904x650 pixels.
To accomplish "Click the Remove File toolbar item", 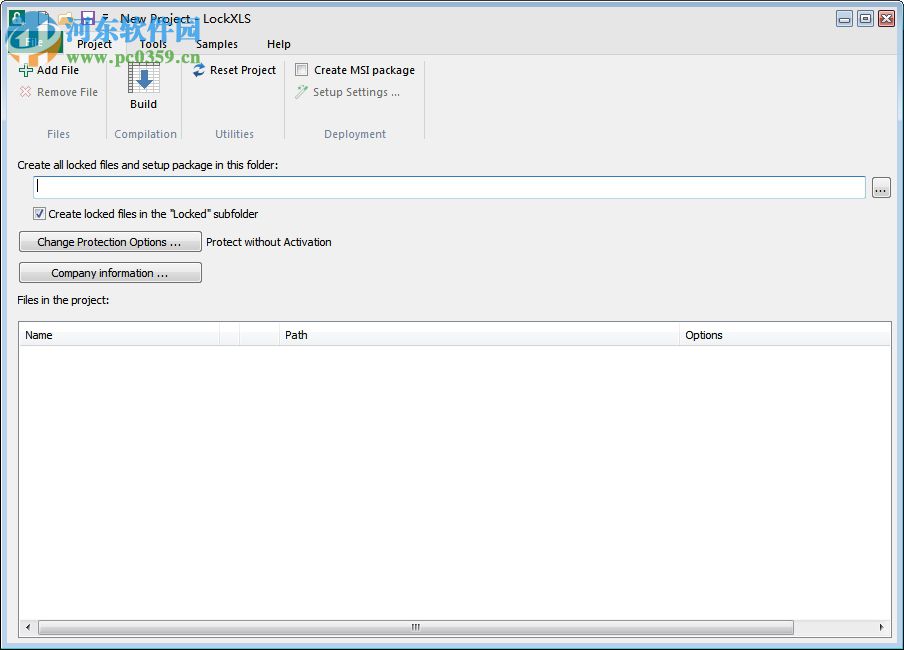I will tap(58, 92).
